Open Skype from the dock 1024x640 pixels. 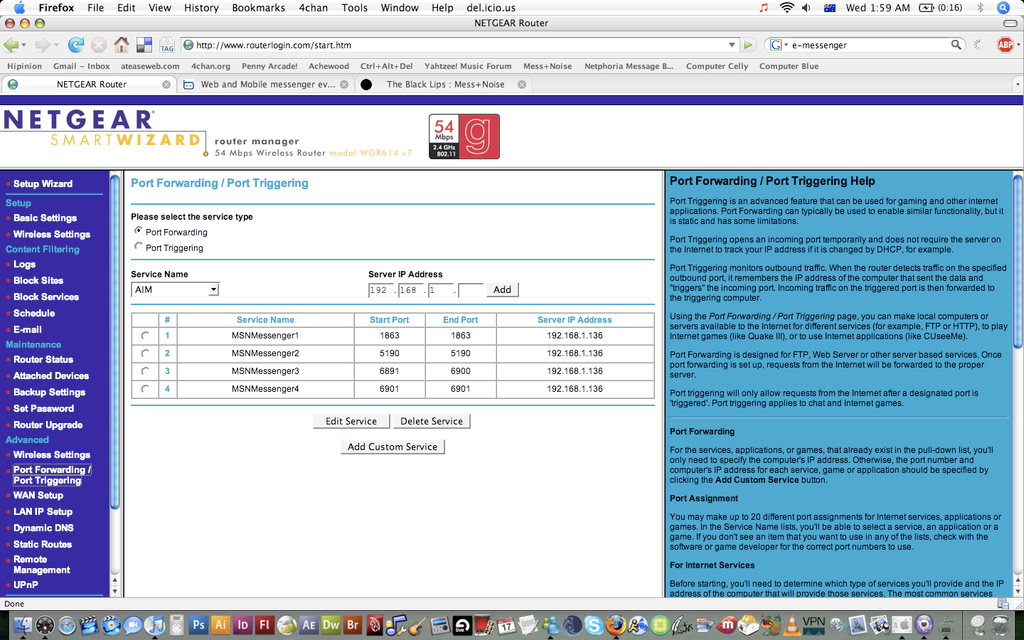594,625
